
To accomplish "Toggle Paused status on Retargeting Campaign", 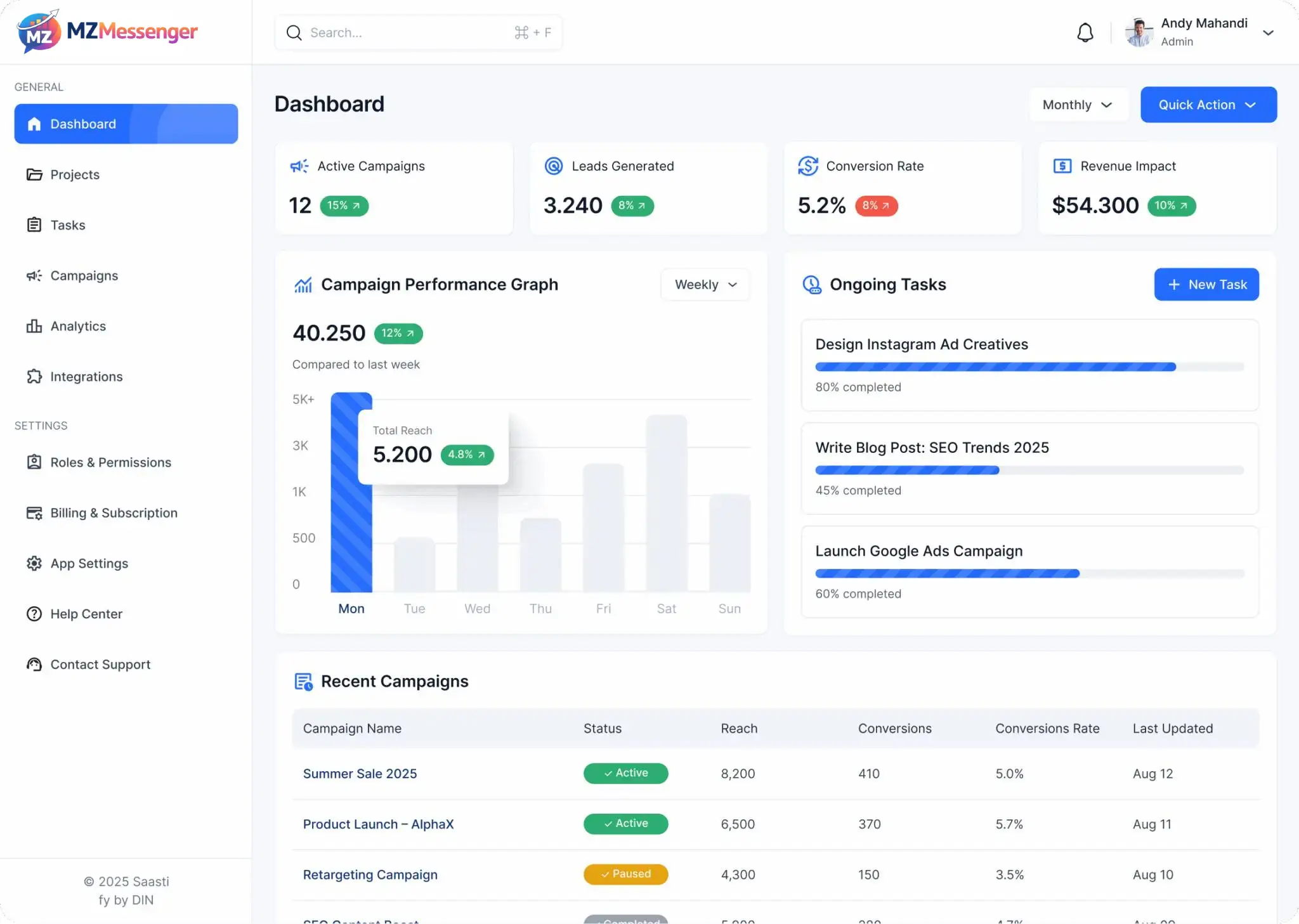I will click(625, 874).
